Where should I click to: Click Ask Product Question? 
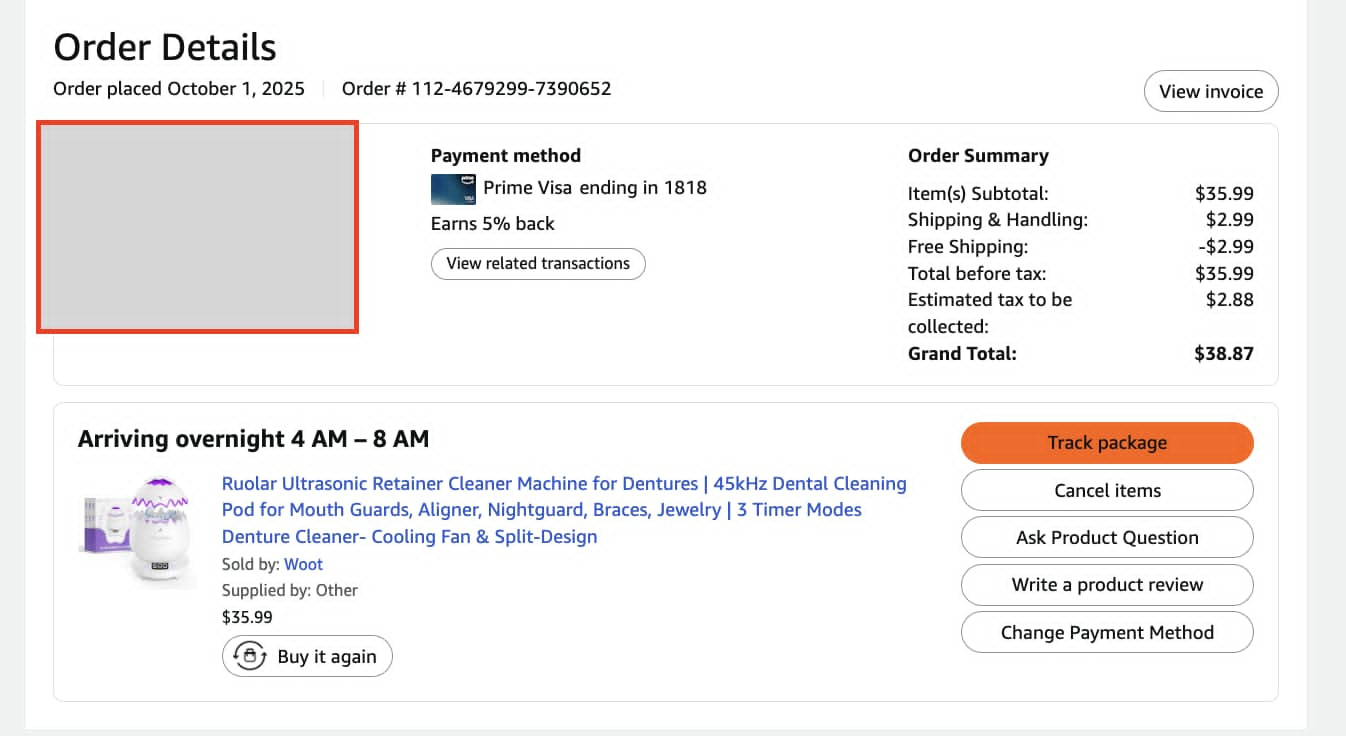(1107, 537)
